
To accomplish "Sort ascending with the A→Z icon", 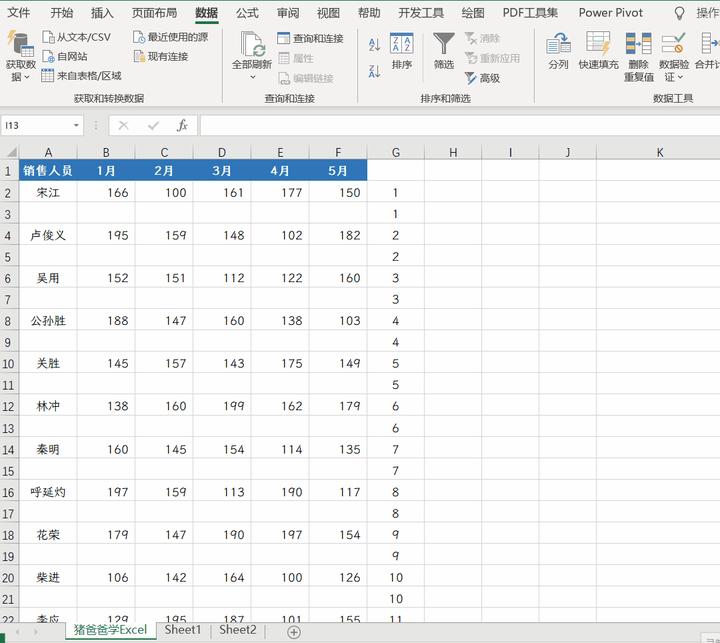I will [x=374, y=45].
